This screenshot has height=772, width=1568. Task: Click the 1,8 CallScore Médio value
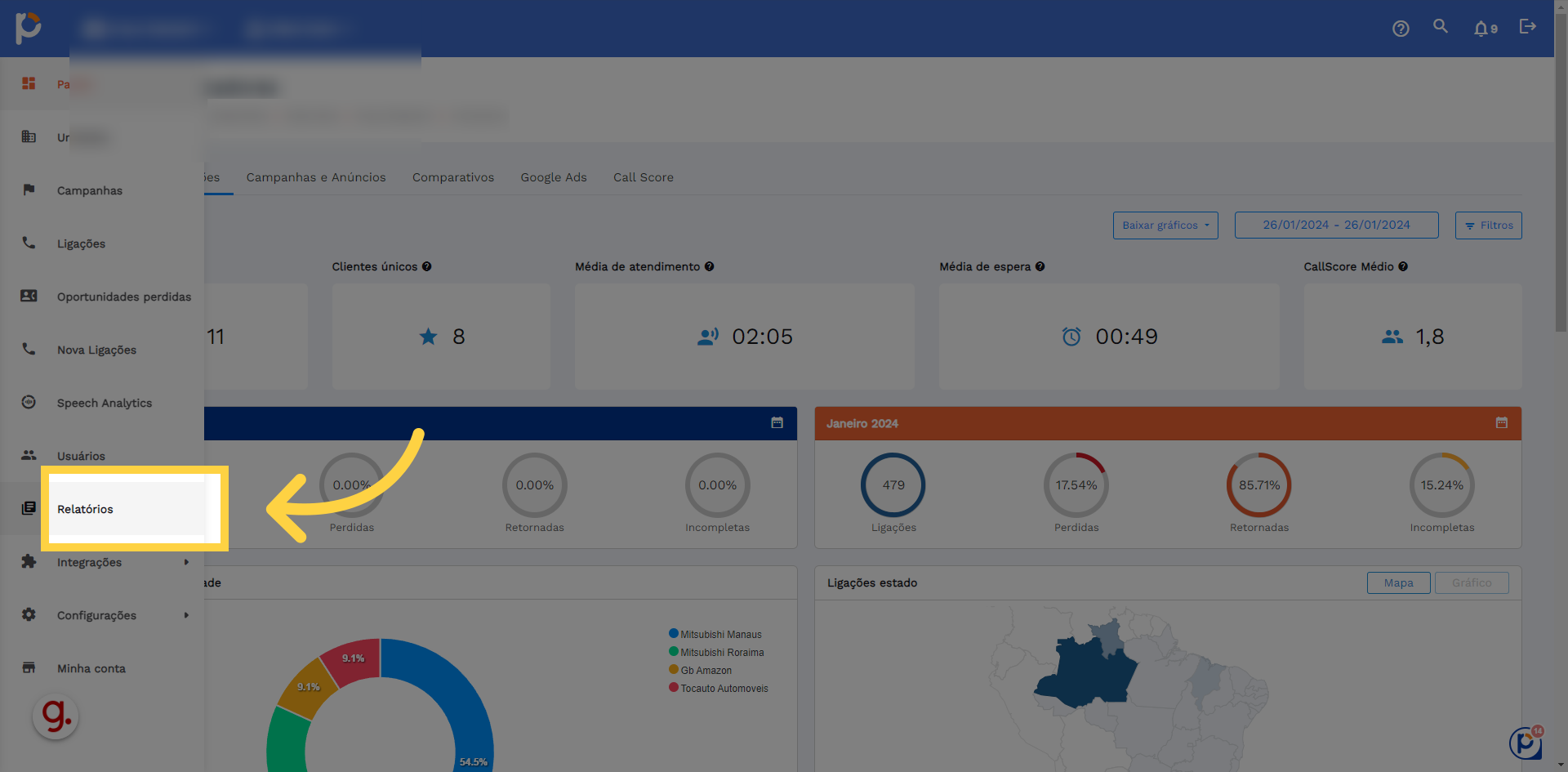1429,337
